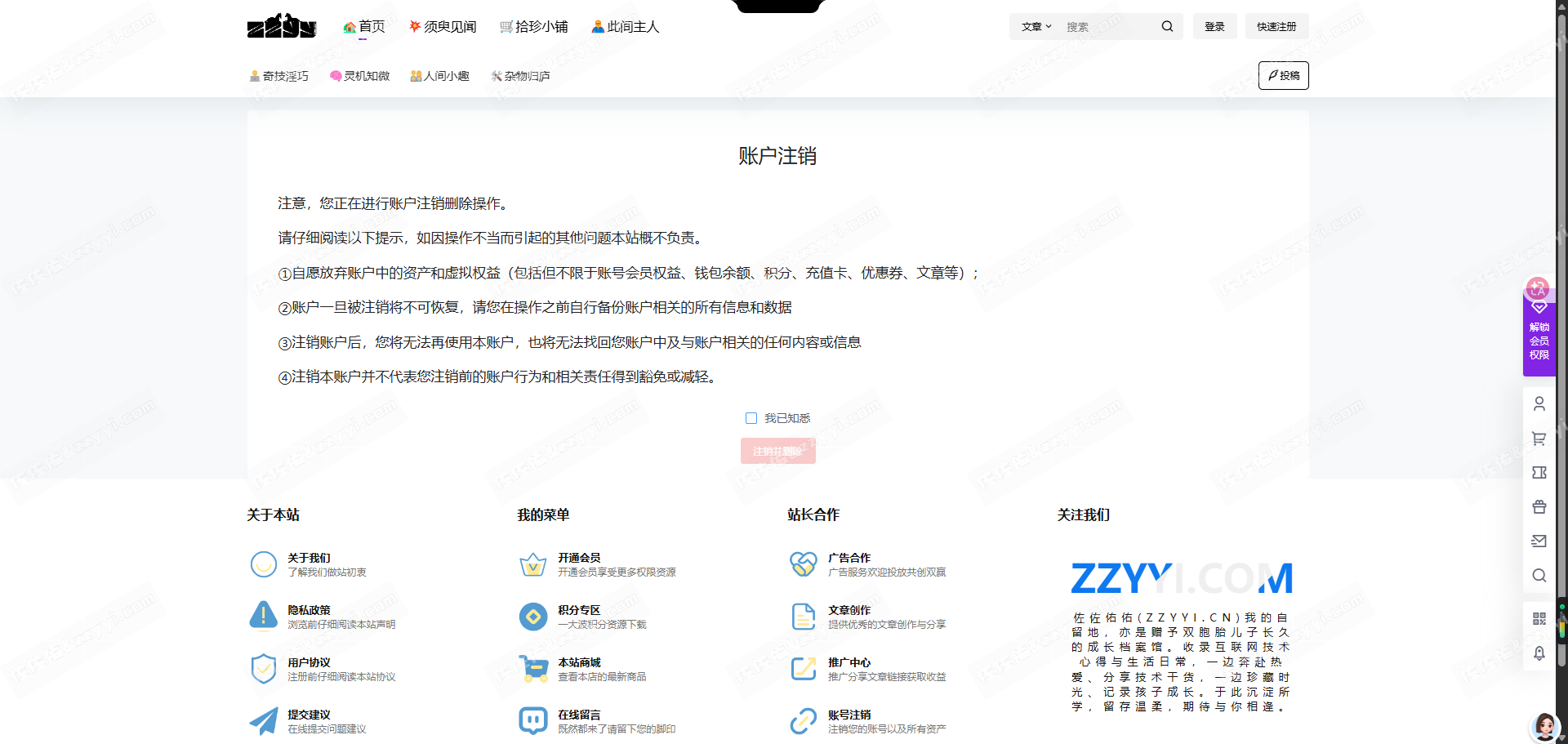Click the 隐私政策 warning triangle icon
Image resolution: width=1568 pixels, height=744 pixels.
pos(264,617)
